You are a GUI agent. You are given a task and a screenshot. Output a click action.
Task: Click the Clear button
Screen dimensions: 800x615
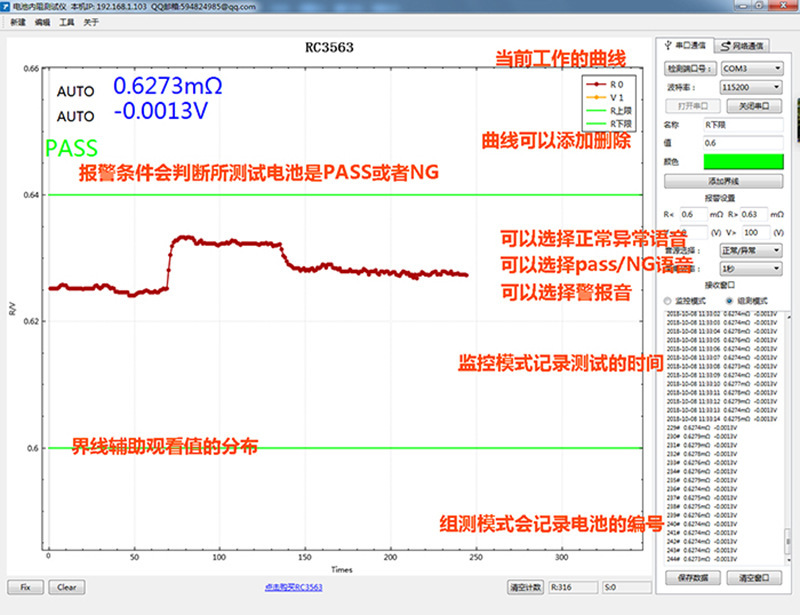[x=67, y=587]
